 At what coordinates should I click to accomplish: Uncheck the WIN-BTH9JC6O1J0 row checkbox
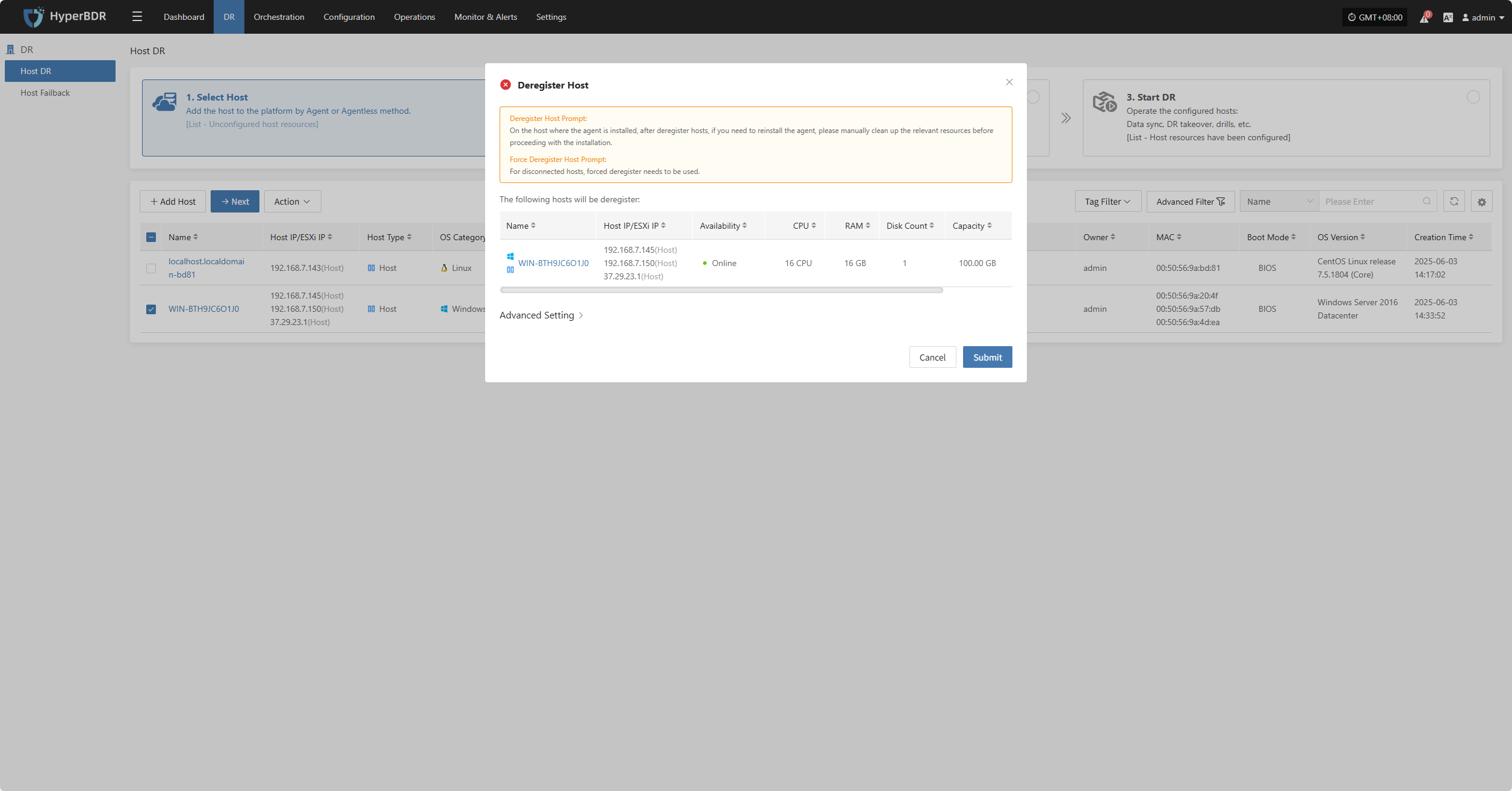pos(151,309)
